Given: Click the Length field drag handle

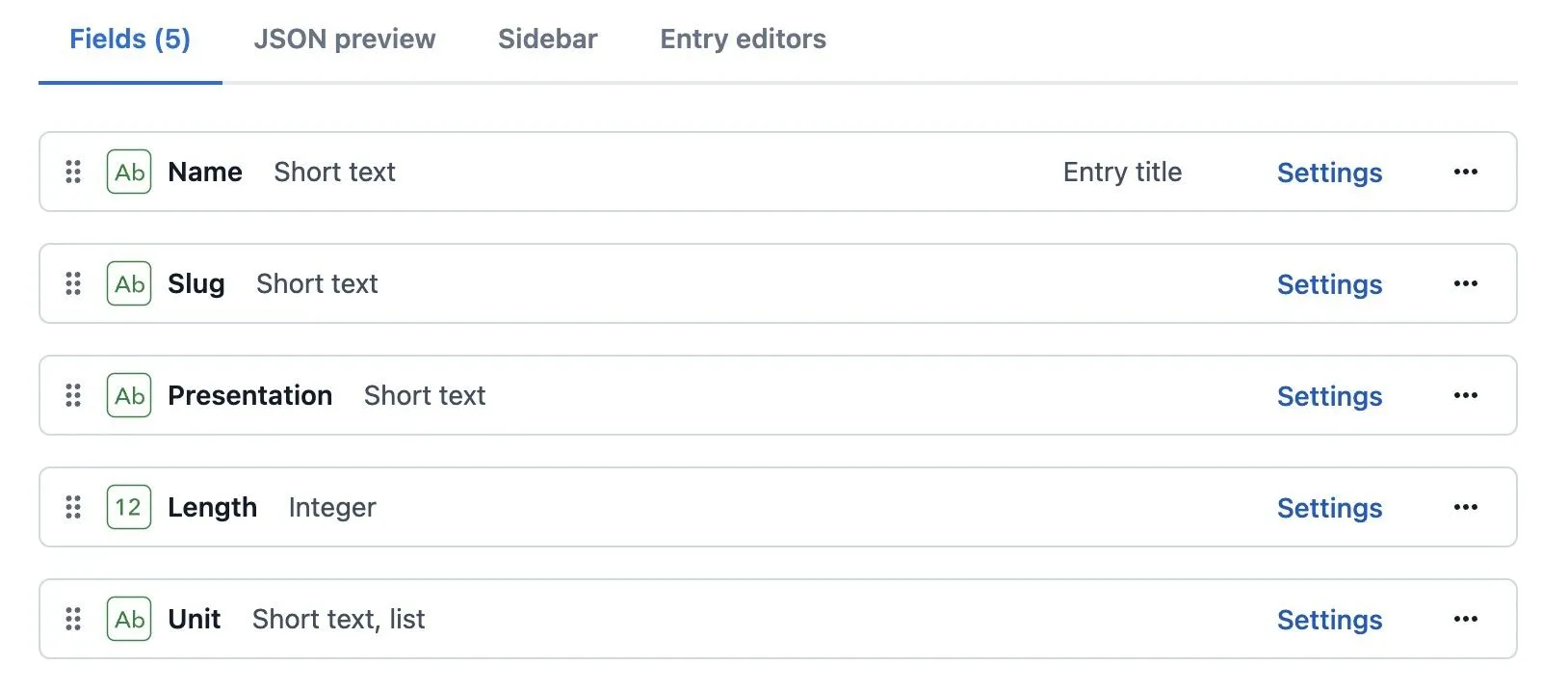Looking at the screenshot, I should (x=73, y=507).
